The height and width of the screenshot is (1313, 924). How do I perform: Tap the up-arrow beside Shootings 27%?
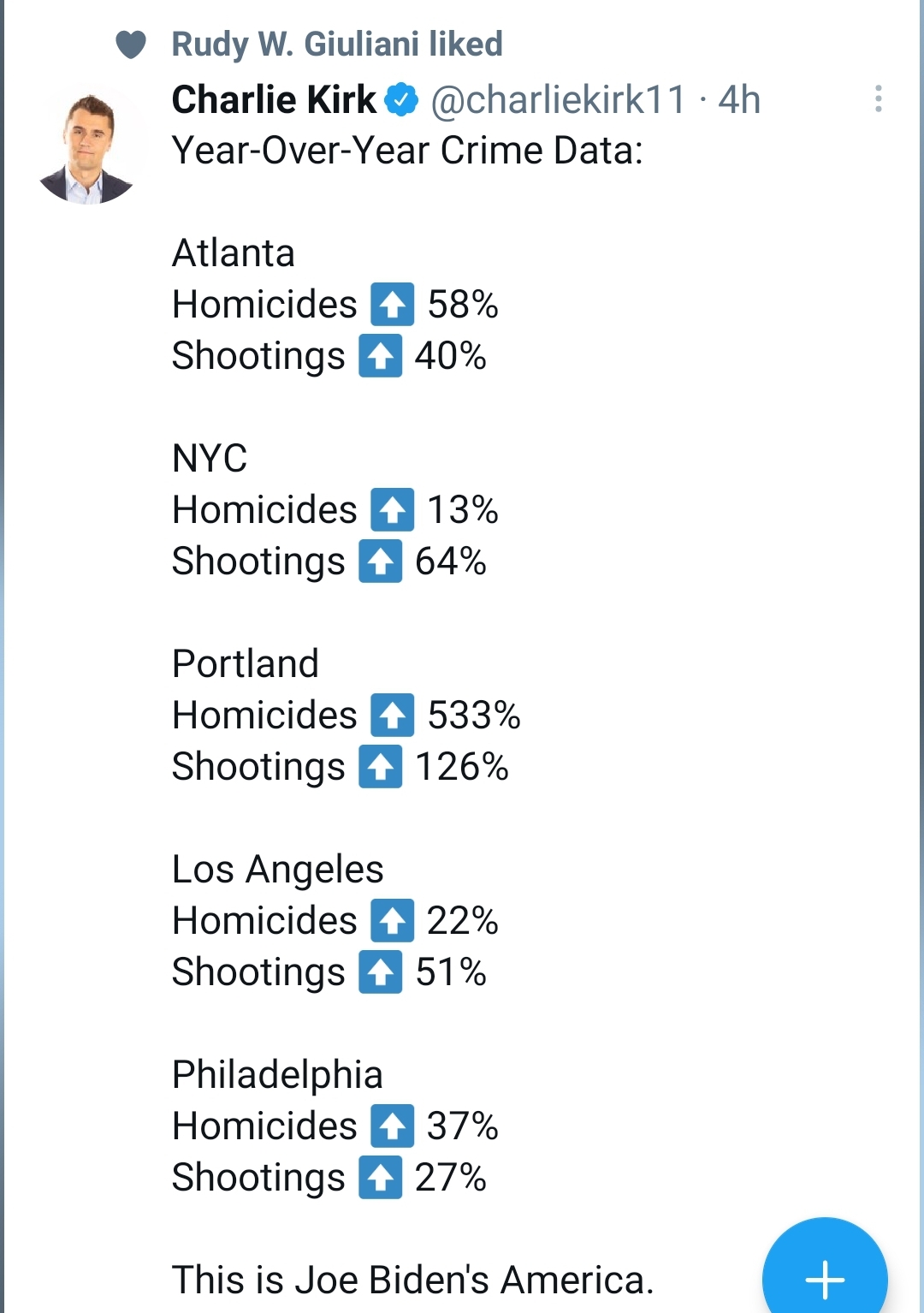tap(381, 1178)
